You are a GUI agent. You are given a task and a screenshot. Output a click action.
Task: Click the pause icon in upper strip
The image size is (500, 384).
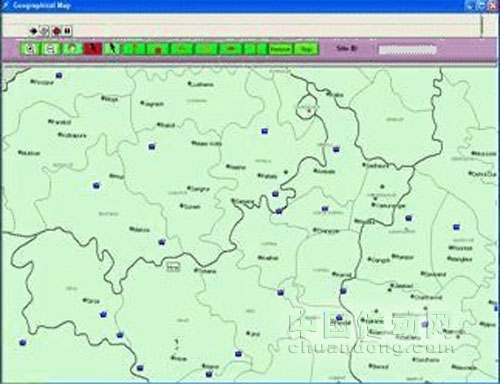[x=67, y=31]
